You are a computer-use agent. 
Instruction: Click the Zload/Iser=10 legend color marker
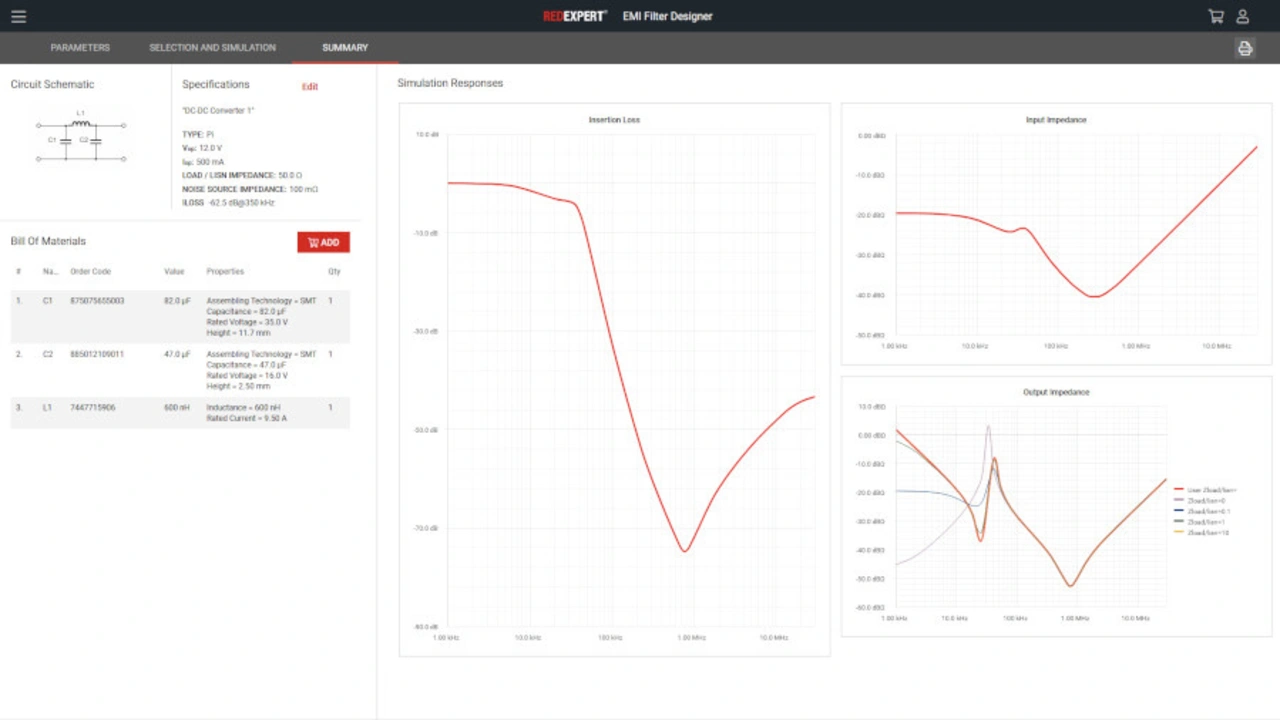pos(1179,533)
